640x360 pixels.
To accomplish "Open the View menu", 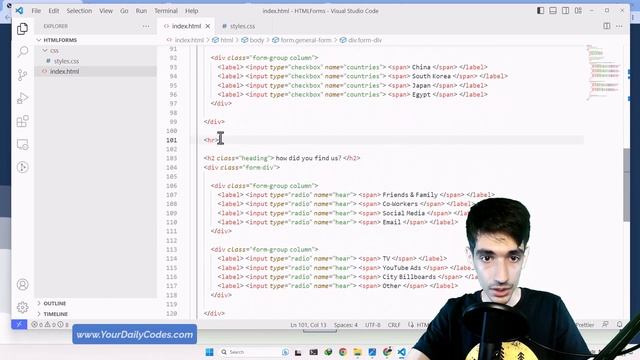I will point(106,11).
